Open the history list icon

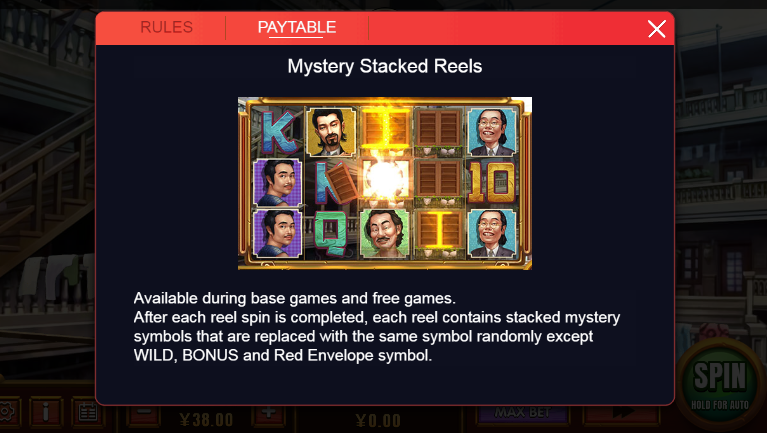pos(88,412)
